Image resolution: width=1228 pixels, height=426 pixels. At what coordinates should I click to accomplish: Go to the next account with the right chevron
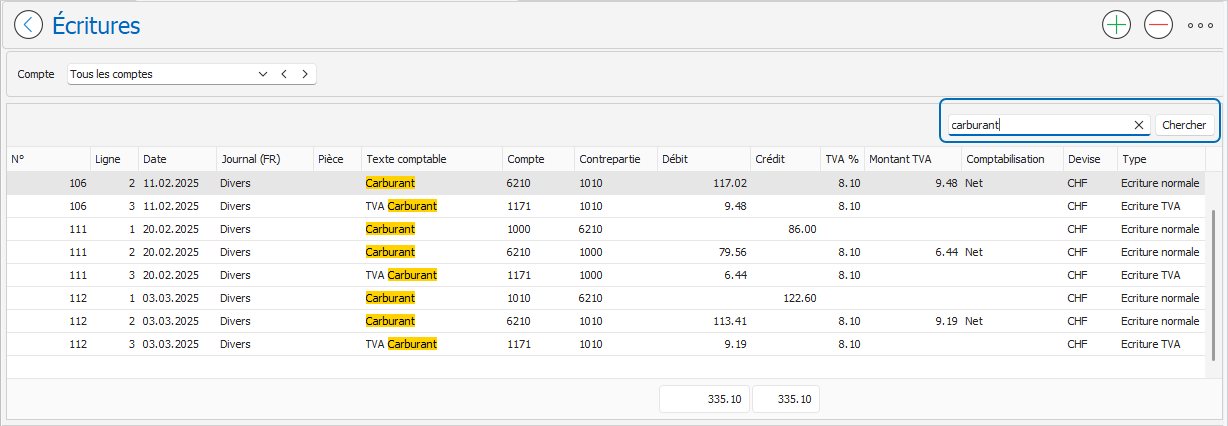304,74
